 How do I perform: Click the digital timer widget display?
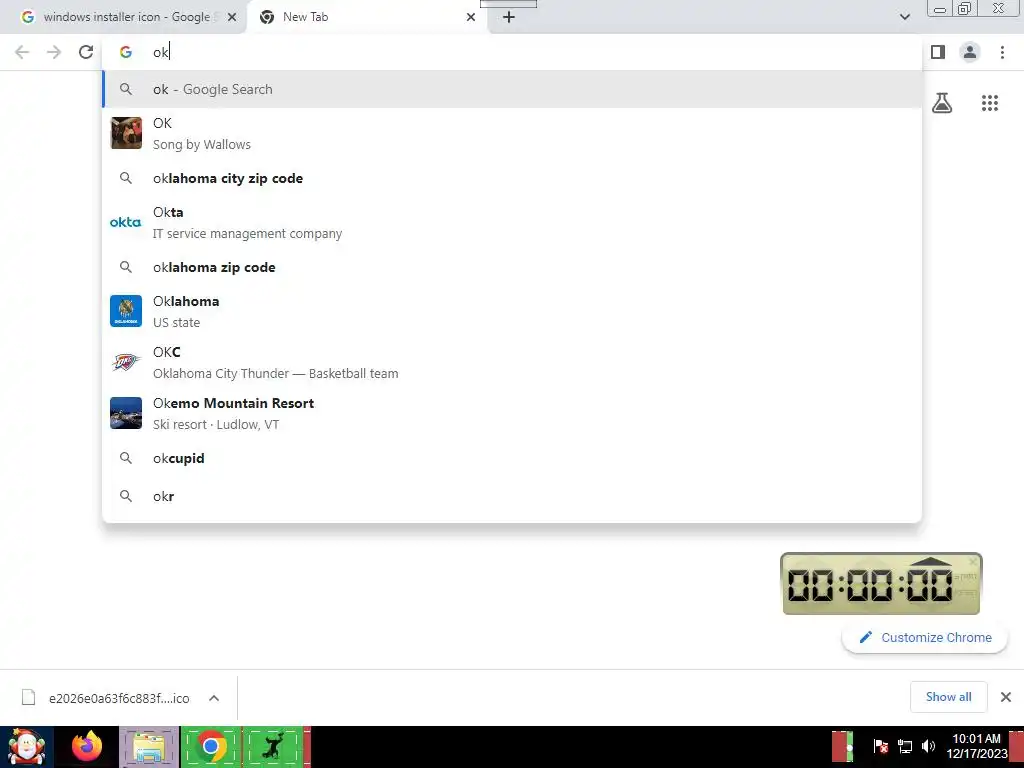tap(871, 585)
